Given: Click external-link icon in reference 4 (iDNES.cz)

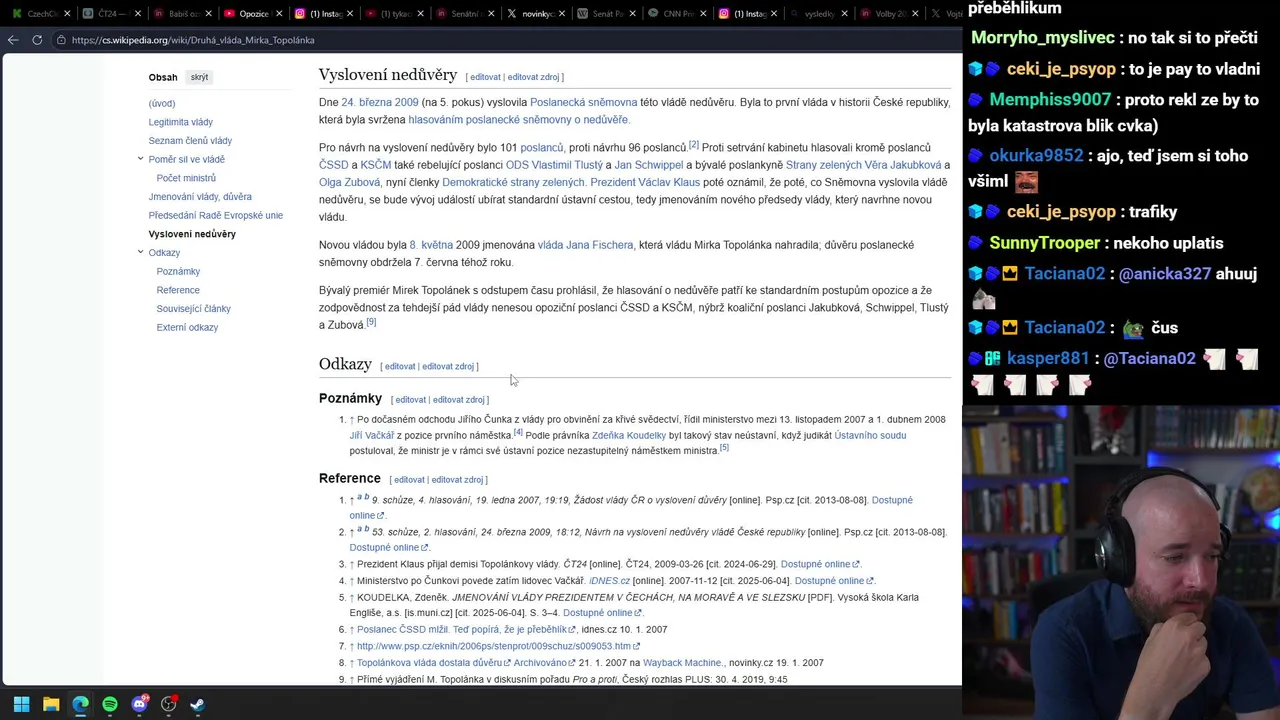Looking at the screenshot, I should [870, 581].
